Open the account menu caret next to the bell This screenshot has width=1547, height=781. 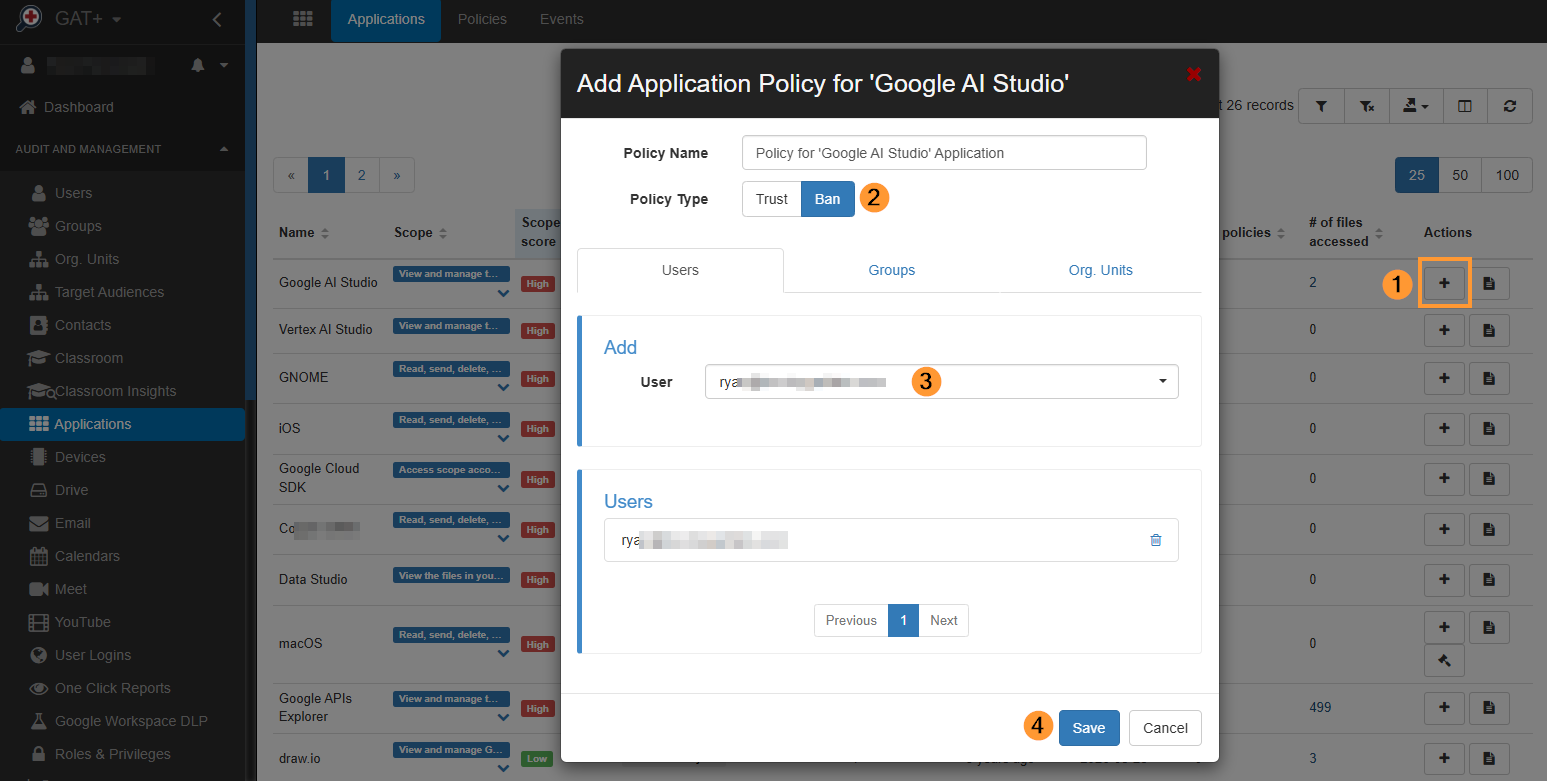pyautogui.click(x=224, y=65)
